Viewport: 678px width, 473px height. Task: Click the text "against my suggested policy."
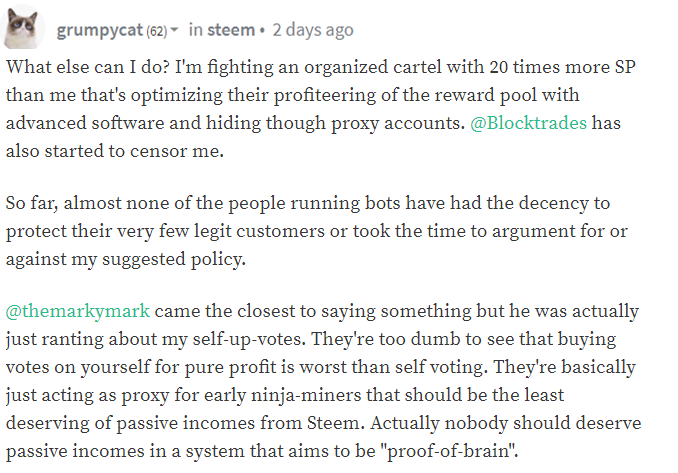[x=125, y=259]
